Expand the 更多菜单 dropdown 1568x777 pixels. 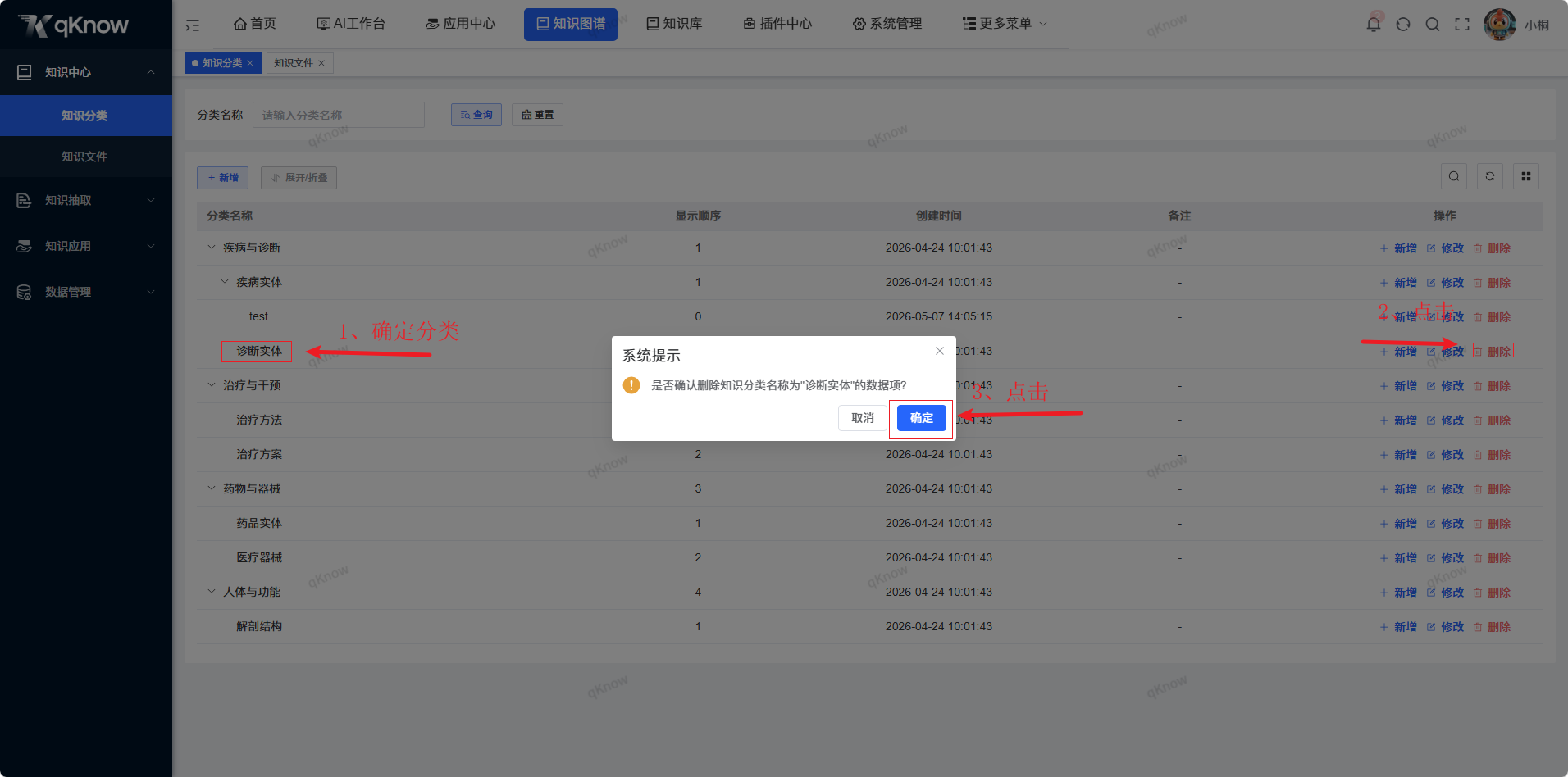1005,24
